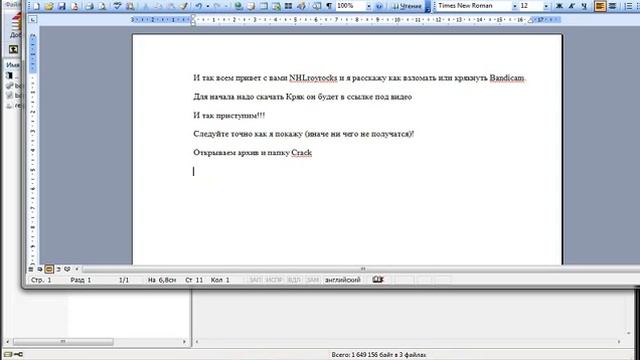The height and width of the screenshot is (360, 640).
Task: Click the line 'И так приступим!!!'
Action: coord(229,116)
